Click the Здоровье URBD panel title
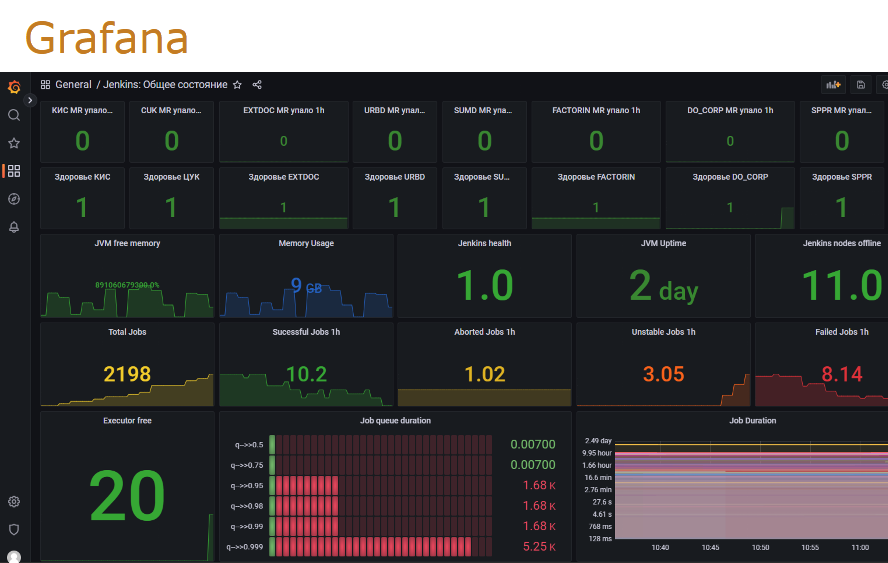 coord(395,177)
